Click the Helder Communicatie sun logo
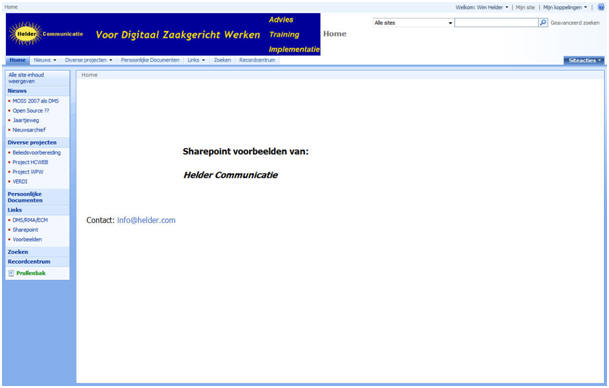This screenshot has height=388, width=609. [x=26, y=34]
